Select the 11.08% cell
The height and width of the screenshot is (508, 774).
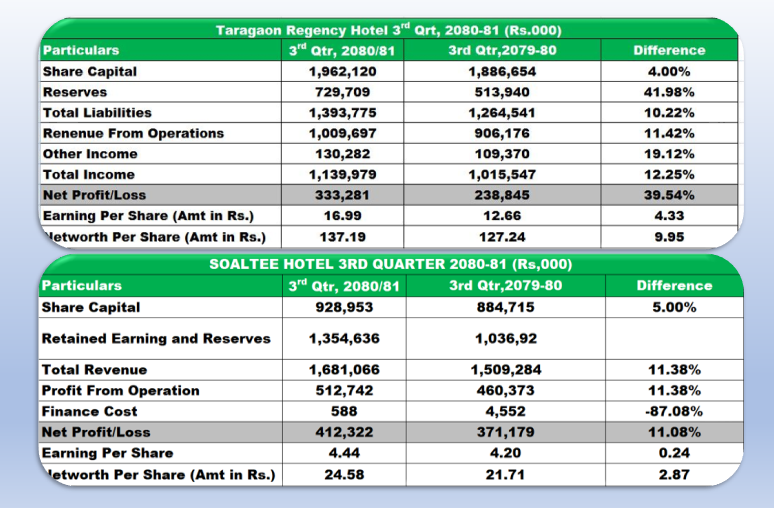(674, 432)
